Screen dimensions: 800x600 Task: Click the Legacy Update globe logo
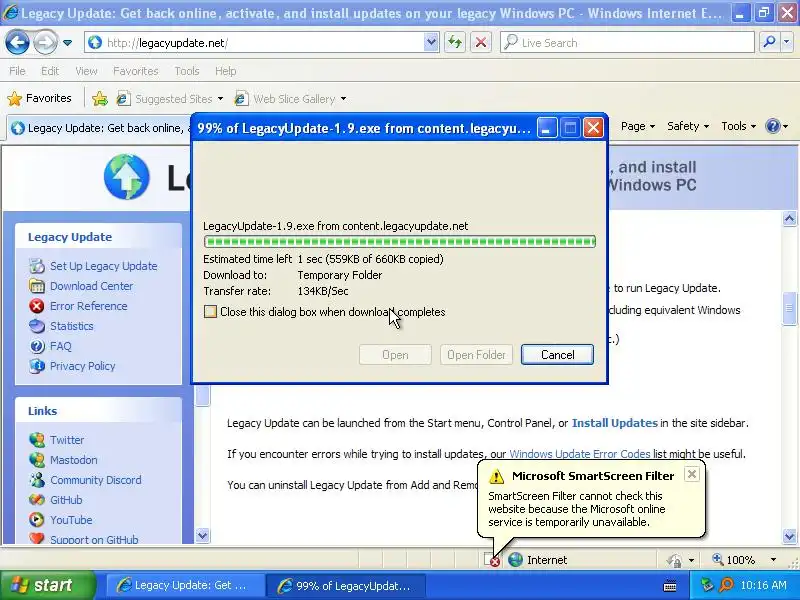tap(127, 177)
